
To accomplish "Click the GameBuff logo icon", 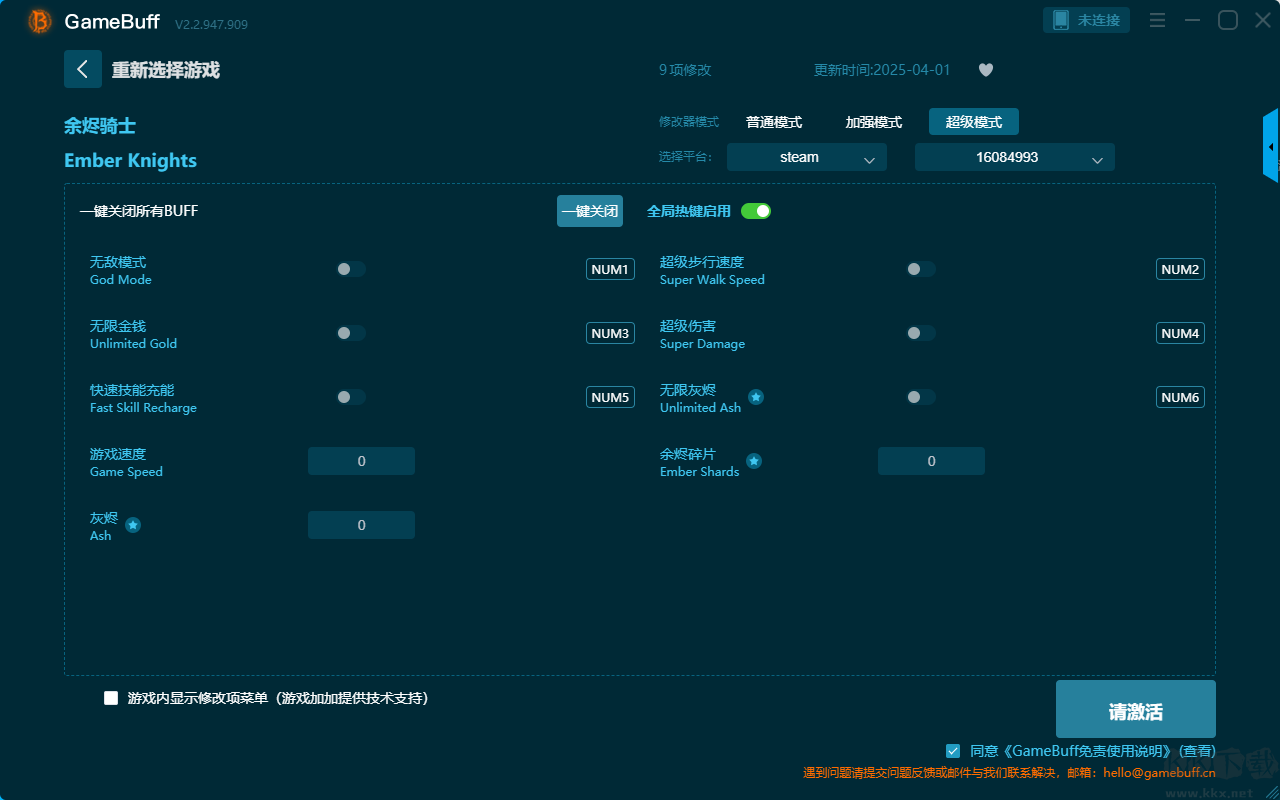I will click(x=39, y=21).
